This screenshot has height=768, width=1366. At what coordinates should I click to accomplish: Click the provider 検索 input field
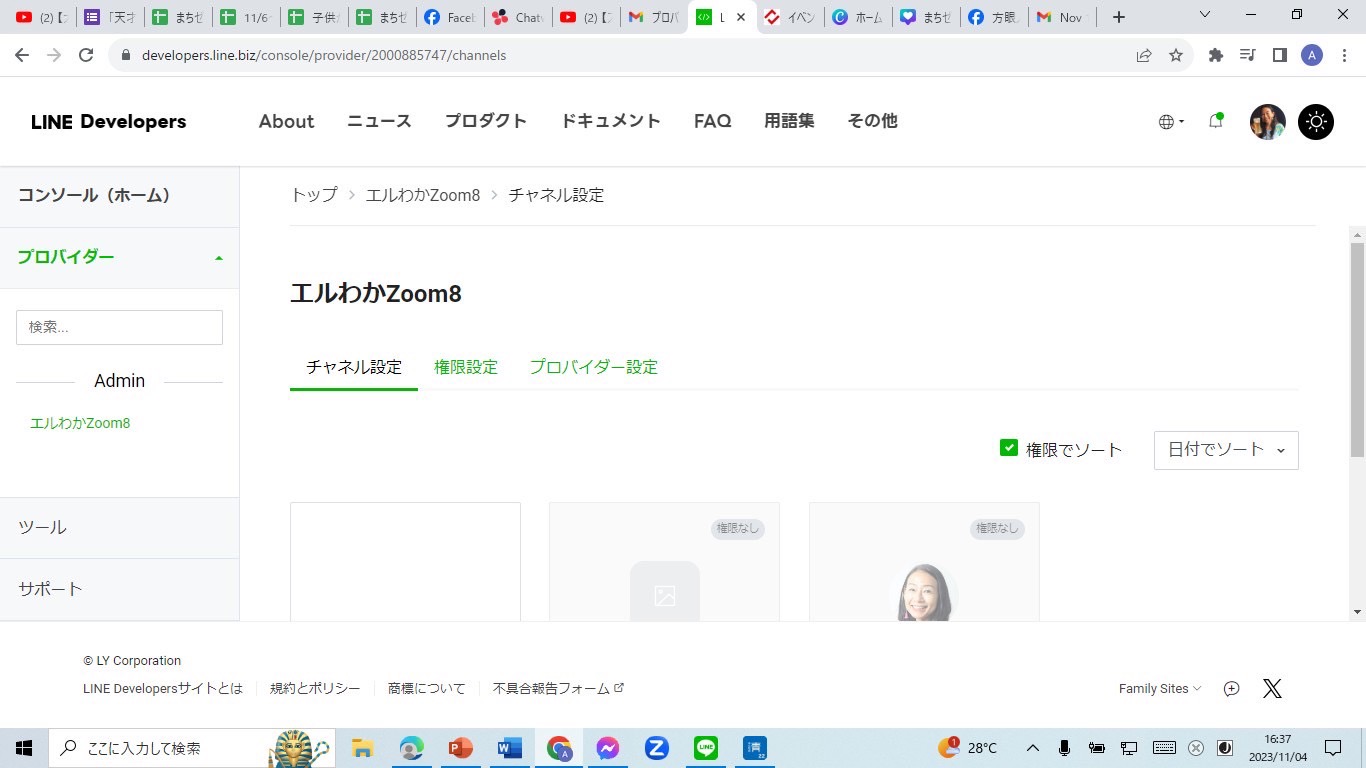[x=119, y=327]
